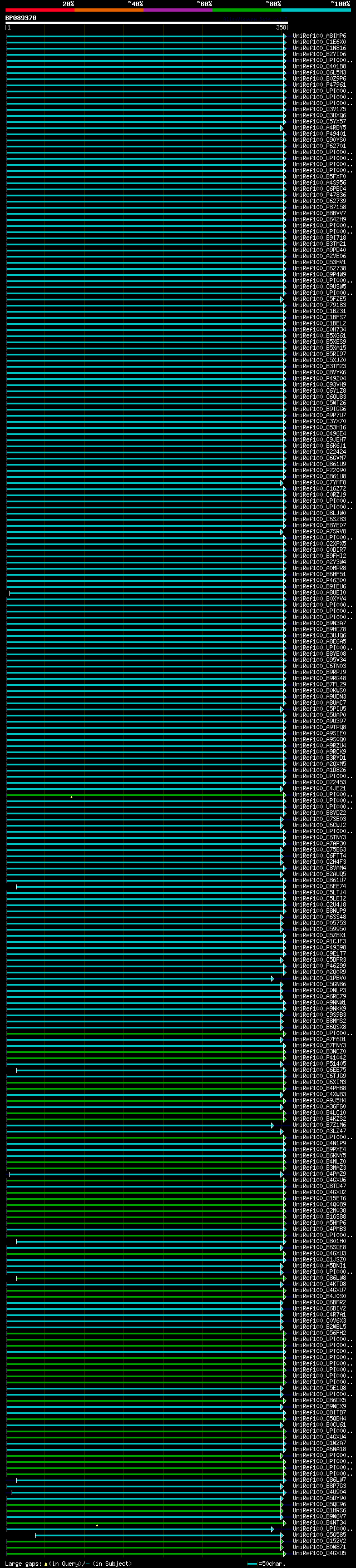Select the UniRef100_B5RI97 label
The image size is (356, 1568).
(x=319, y=354)
